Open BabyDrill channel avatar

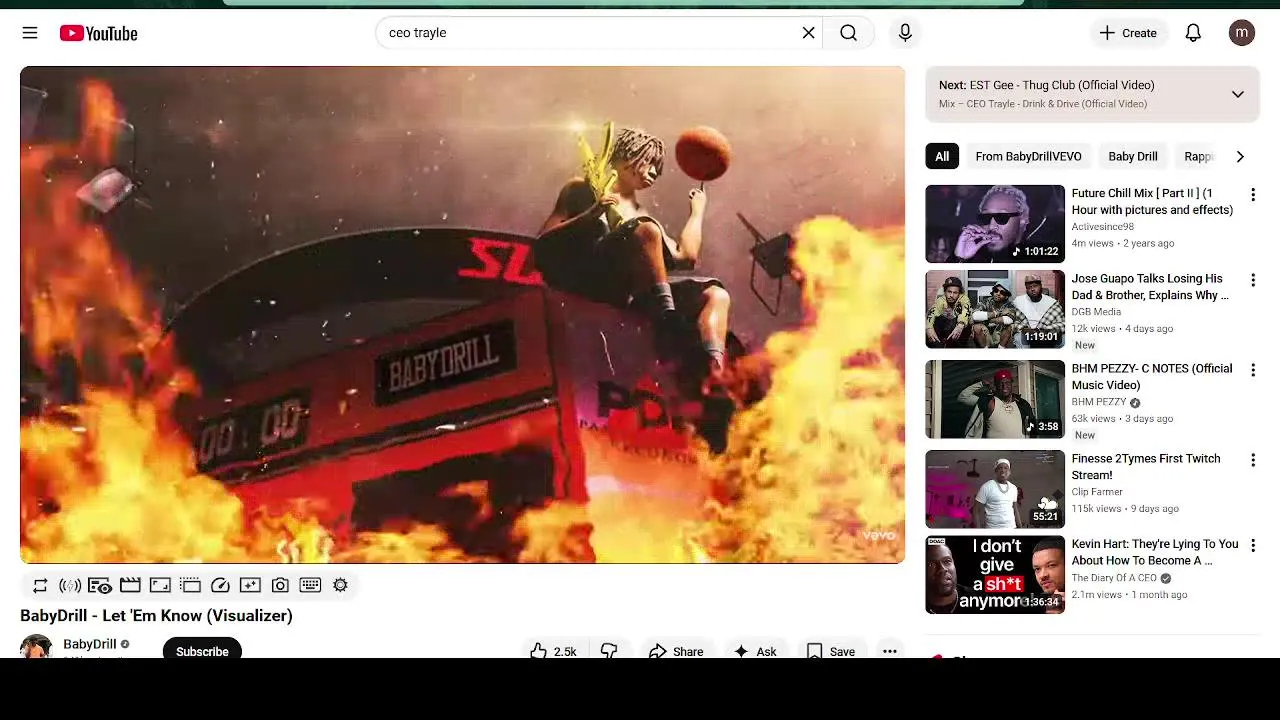tap(36, 647)
